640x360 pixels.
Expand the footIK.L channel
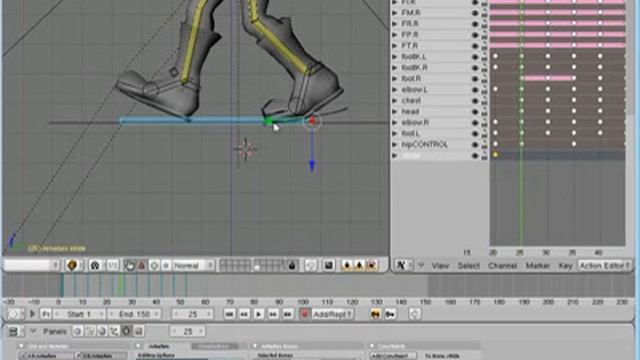click(395, 57)
